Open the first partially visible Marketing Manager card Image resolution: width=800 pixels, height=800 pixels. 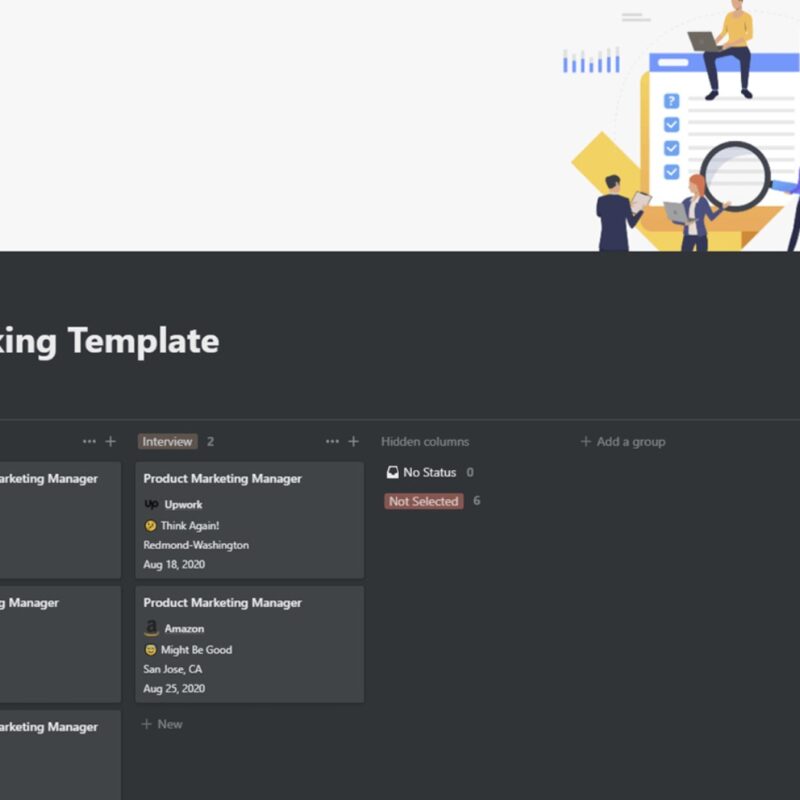click(60, 520)
